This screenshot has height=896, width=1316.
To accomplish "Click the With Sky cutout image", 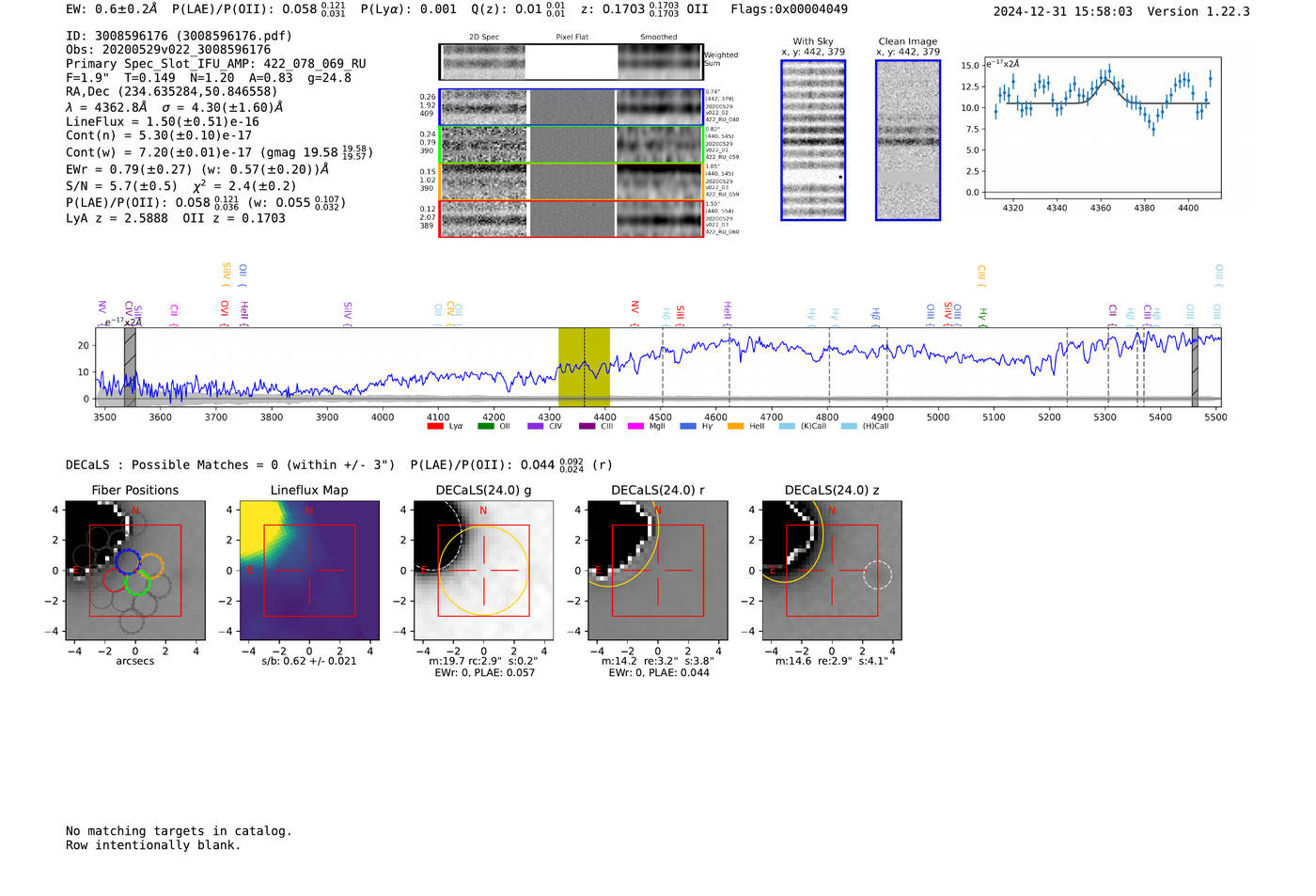I will tap(813, 140).
